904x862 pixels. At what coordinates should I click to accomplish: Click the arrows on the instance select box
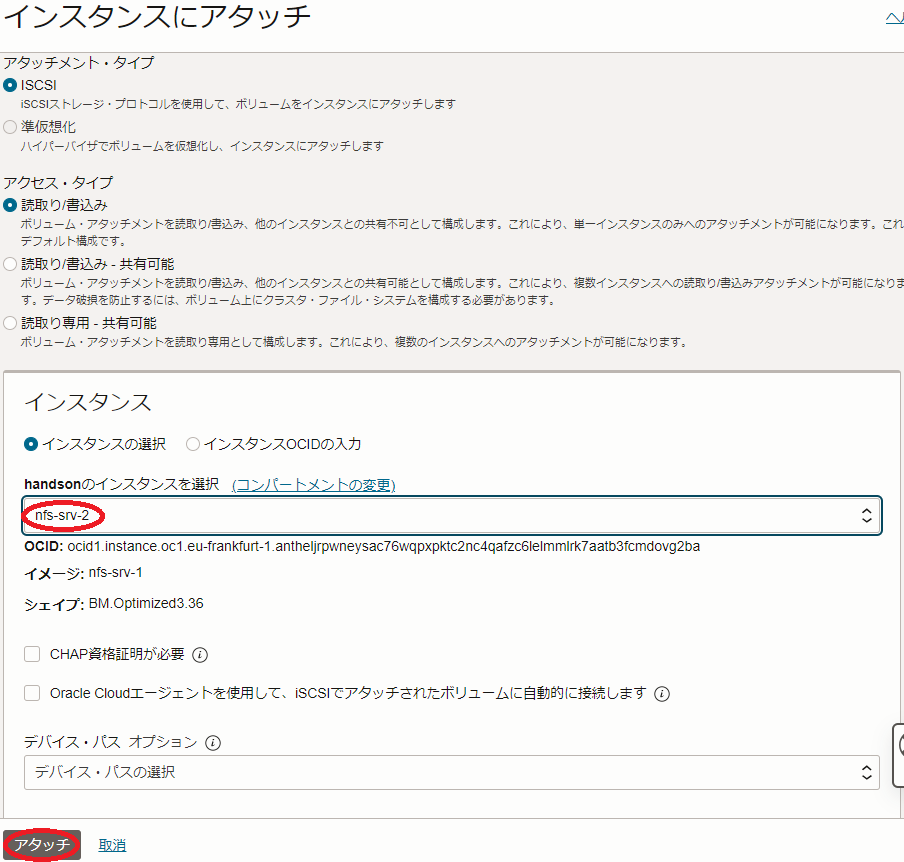coord(866,516)
